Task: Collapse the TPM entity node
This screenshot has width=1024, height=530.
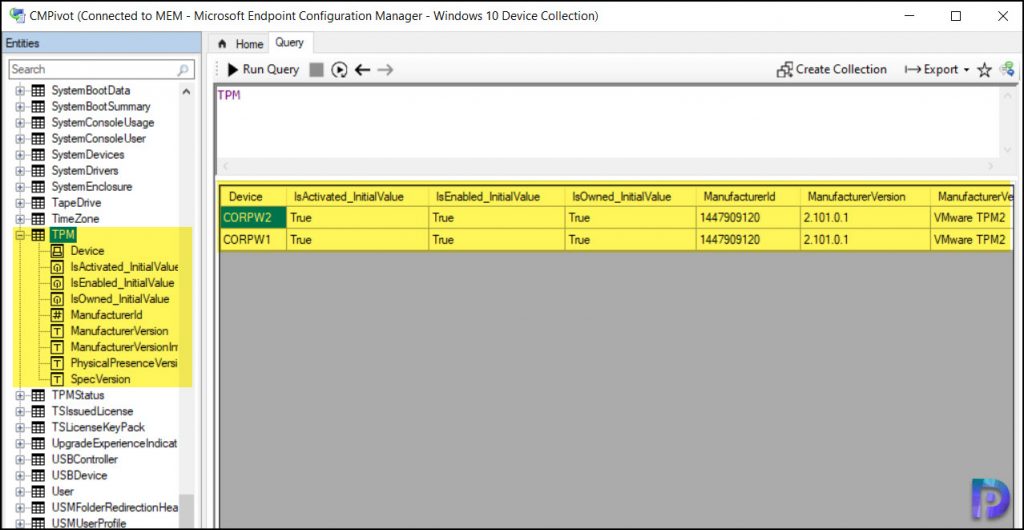Action: click(20, 234)
